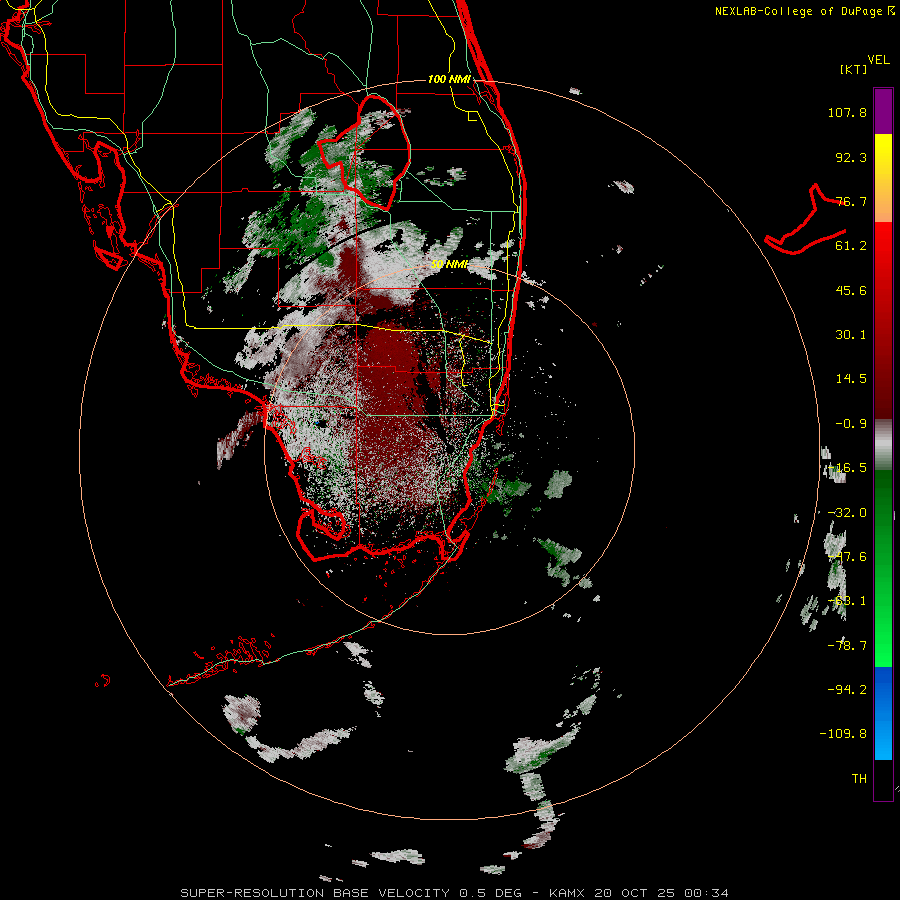Pick the bright green segment near -78.7
The image size is (900, 900).
pyautogui.click(x=883, y=643)
